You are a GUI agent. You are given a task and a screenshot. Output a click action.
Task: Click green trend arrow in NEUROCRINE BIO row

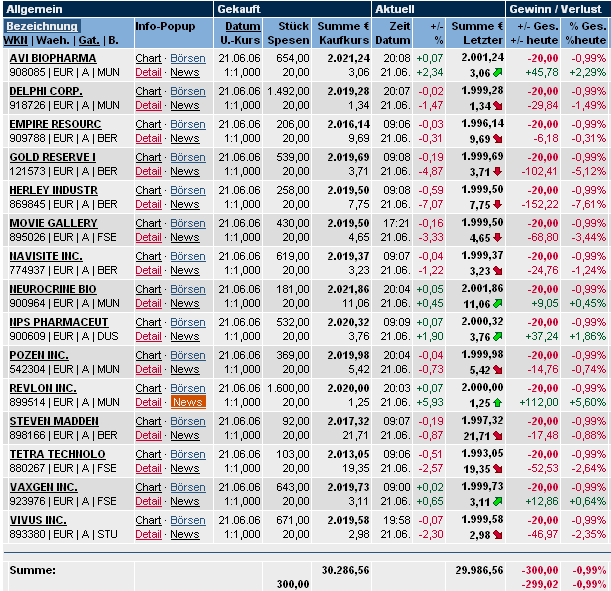tap(498, 303)
